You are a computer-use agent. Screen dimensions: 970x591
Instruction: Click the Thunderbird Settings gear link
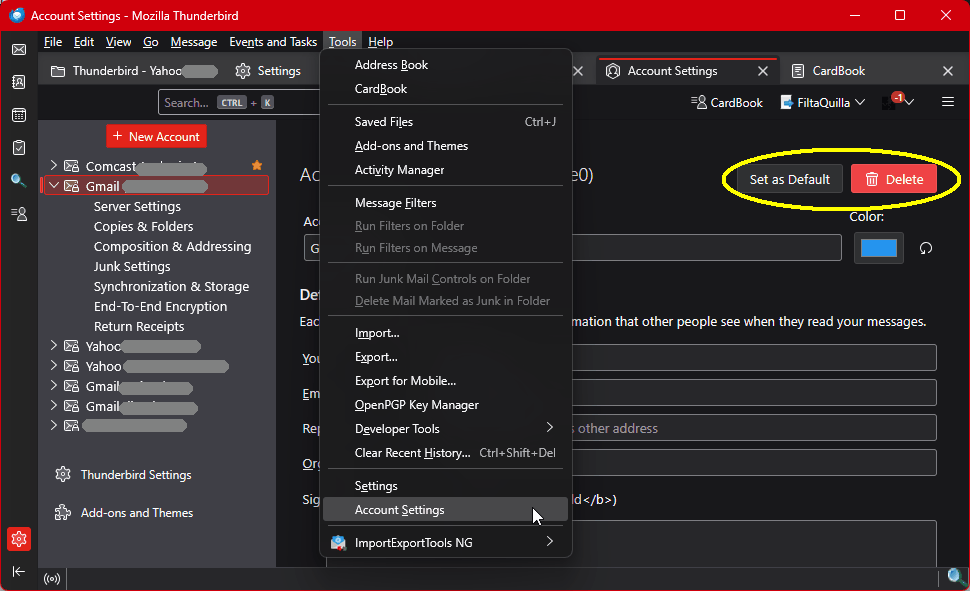(x=123, y=475)
